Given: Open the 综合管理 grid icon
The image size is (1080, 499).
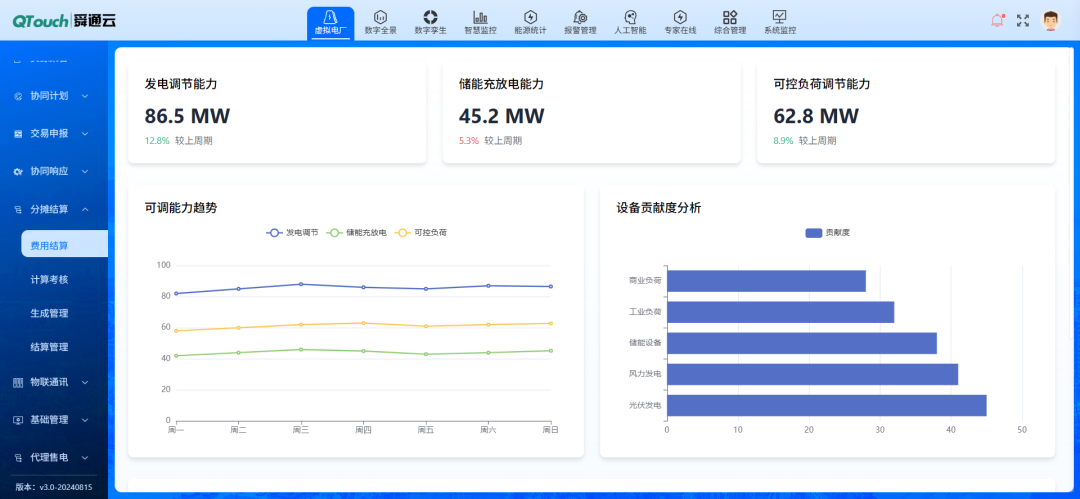Looking at the screenshot, I should click(x=730, y=17).
